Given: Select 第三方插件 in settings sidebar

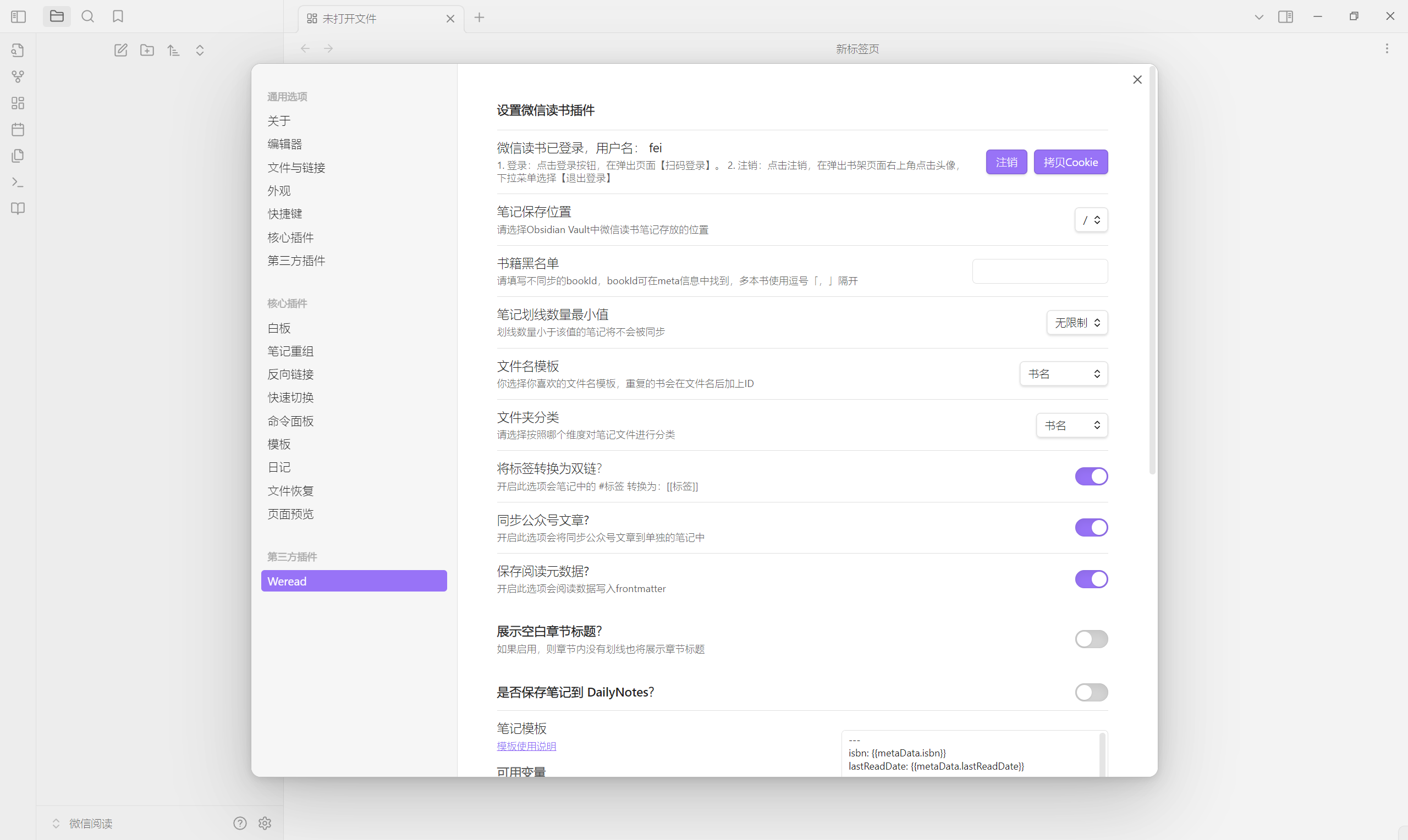Looking at the screenshot, I should pos(296,261).
